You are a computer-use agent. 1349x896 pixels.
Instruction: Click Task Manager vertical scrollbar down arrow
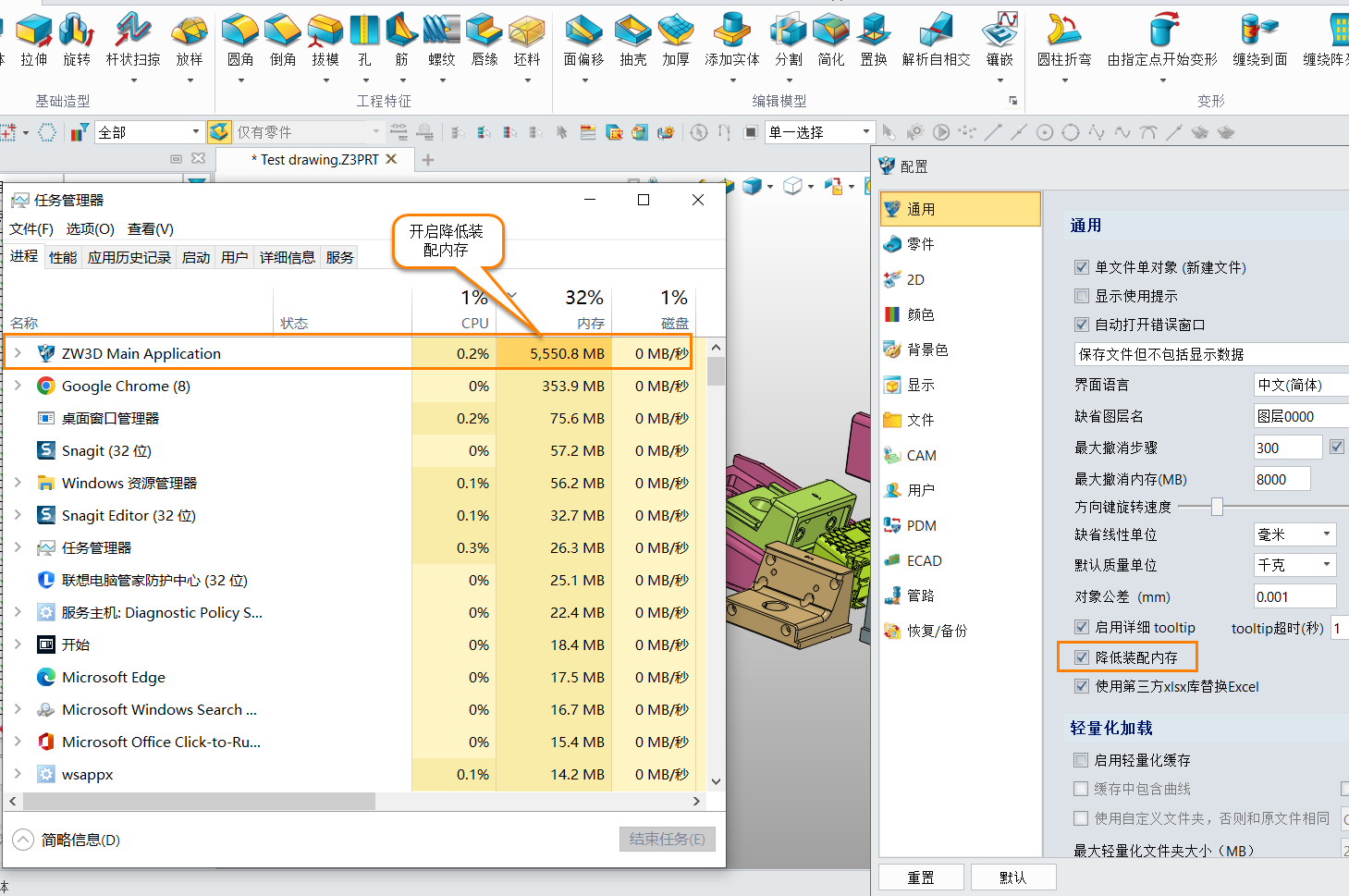(x=716, y=781)
